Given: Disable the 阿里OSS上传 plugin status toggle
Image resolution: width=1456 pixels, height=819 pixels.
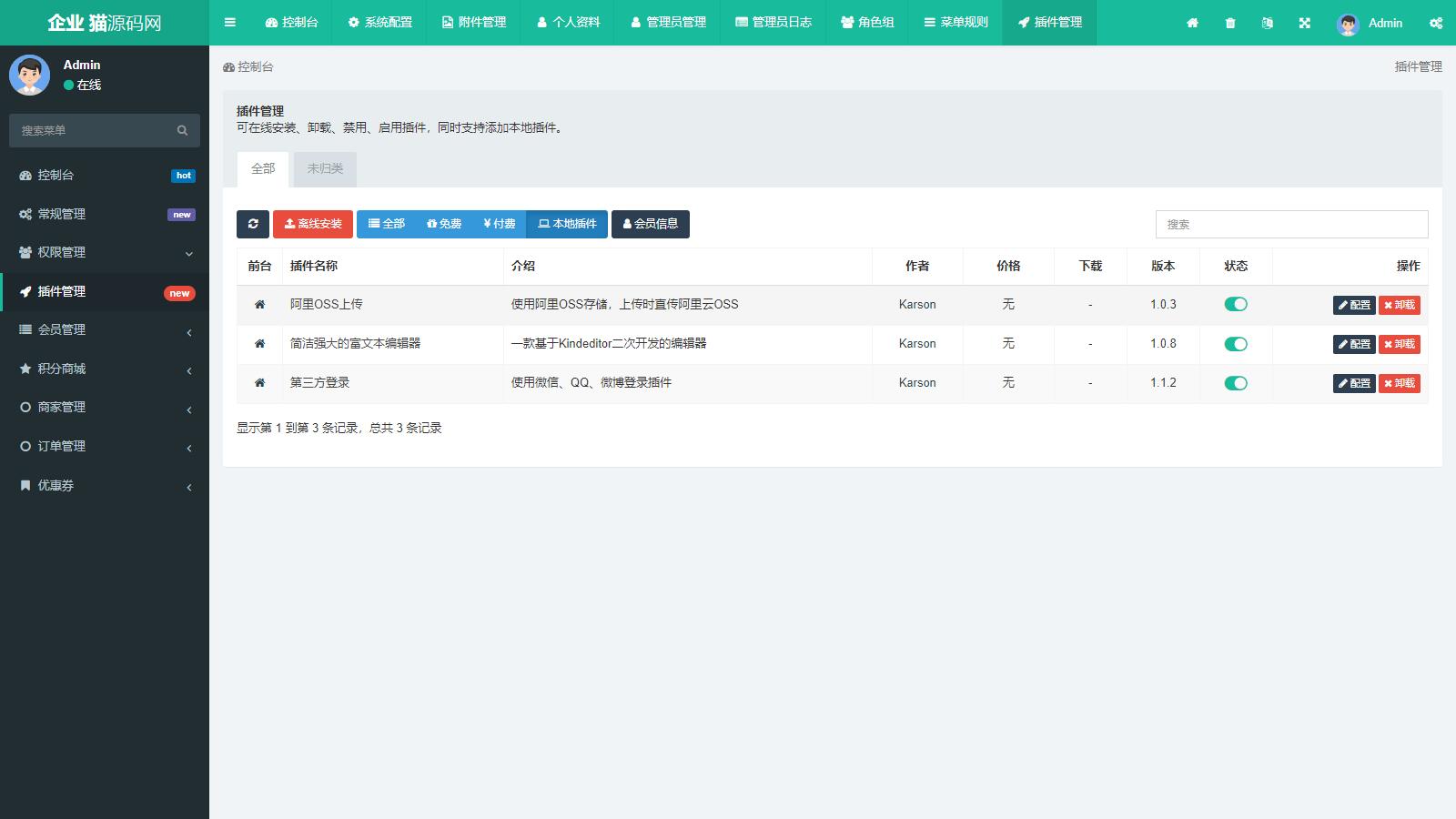Looking at the screenshot, I should (1236, 305).
